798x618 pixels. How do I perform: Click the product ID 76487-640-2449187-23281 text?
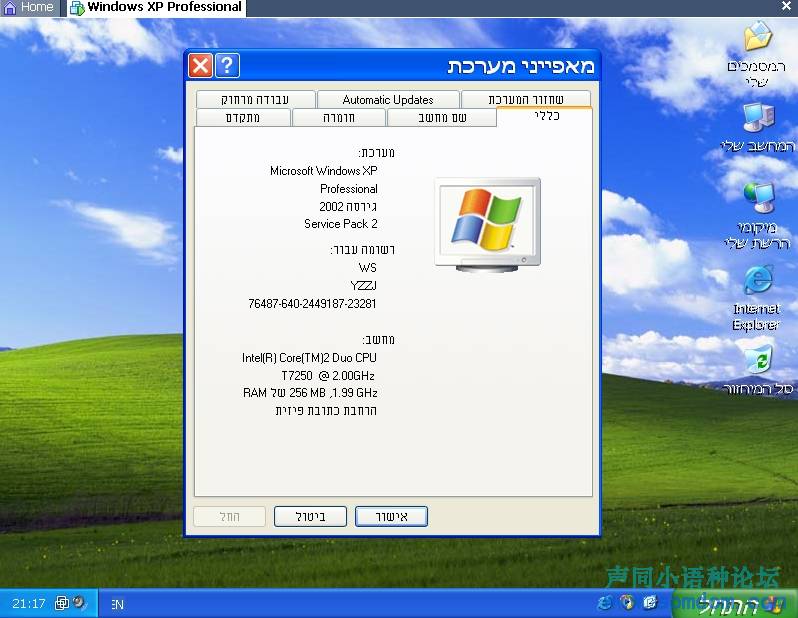point(312,304)
